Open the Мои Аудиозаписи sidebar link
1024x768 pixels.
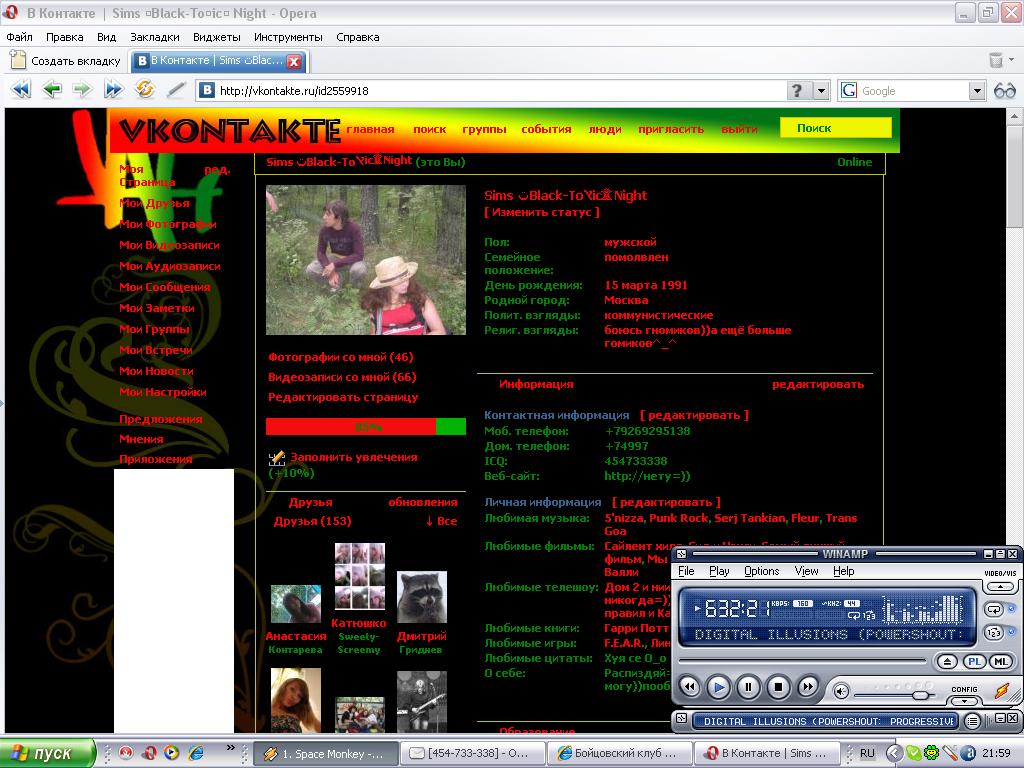[170, 266]
